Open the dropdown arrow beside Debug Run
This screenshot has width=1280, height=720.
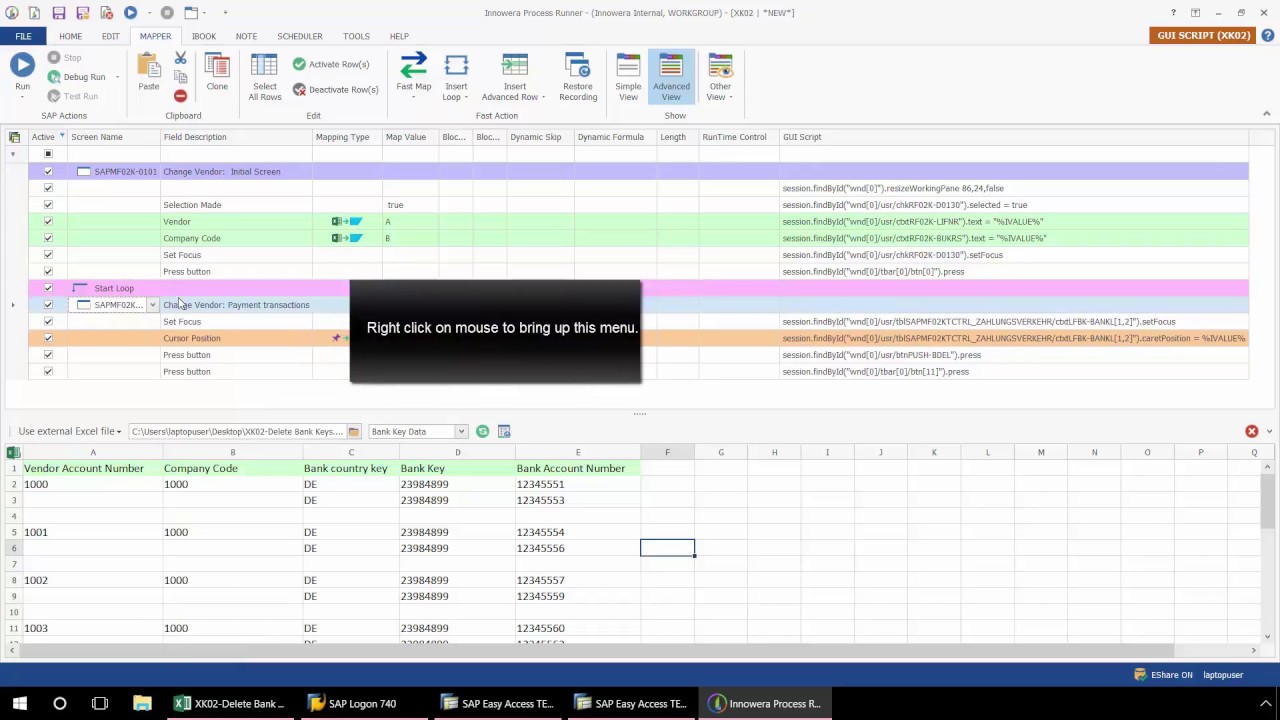[117, 77]
